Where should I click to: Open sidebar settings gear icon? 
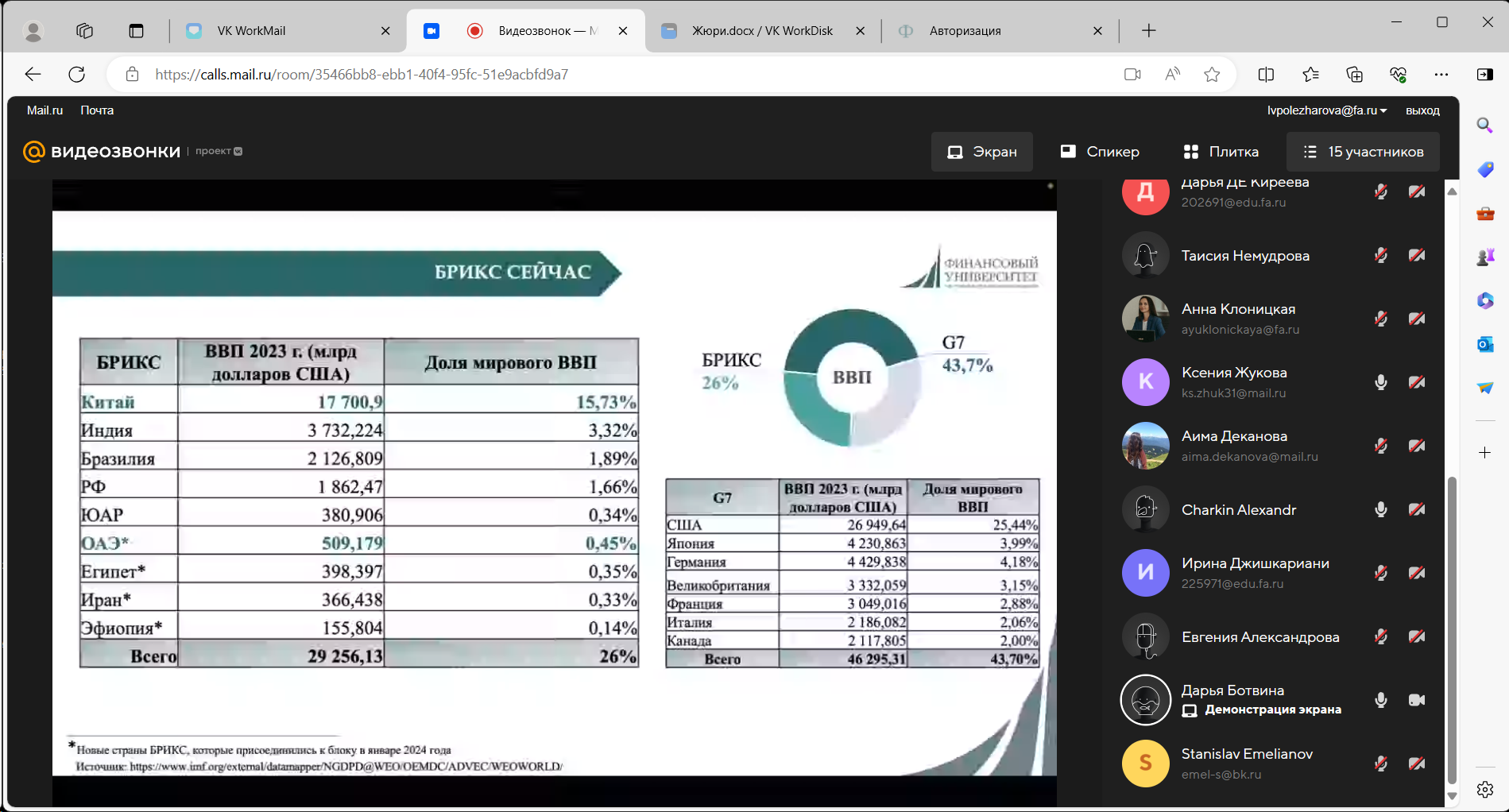tap(1484, 789)
